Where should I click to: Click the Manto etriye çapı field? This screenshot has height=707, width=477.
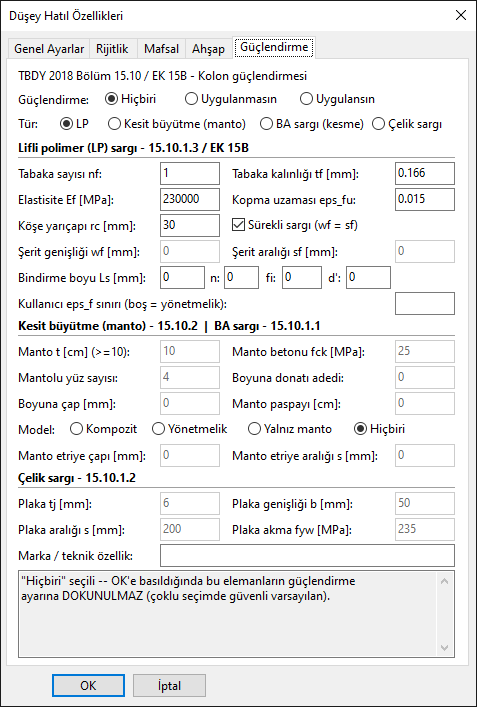190,455
